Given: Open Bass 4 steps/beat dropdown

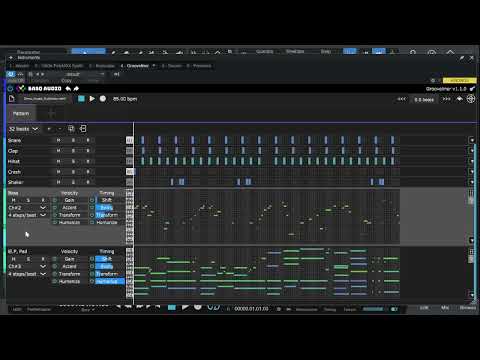Looking at the screenshot, I should [27, 215].
